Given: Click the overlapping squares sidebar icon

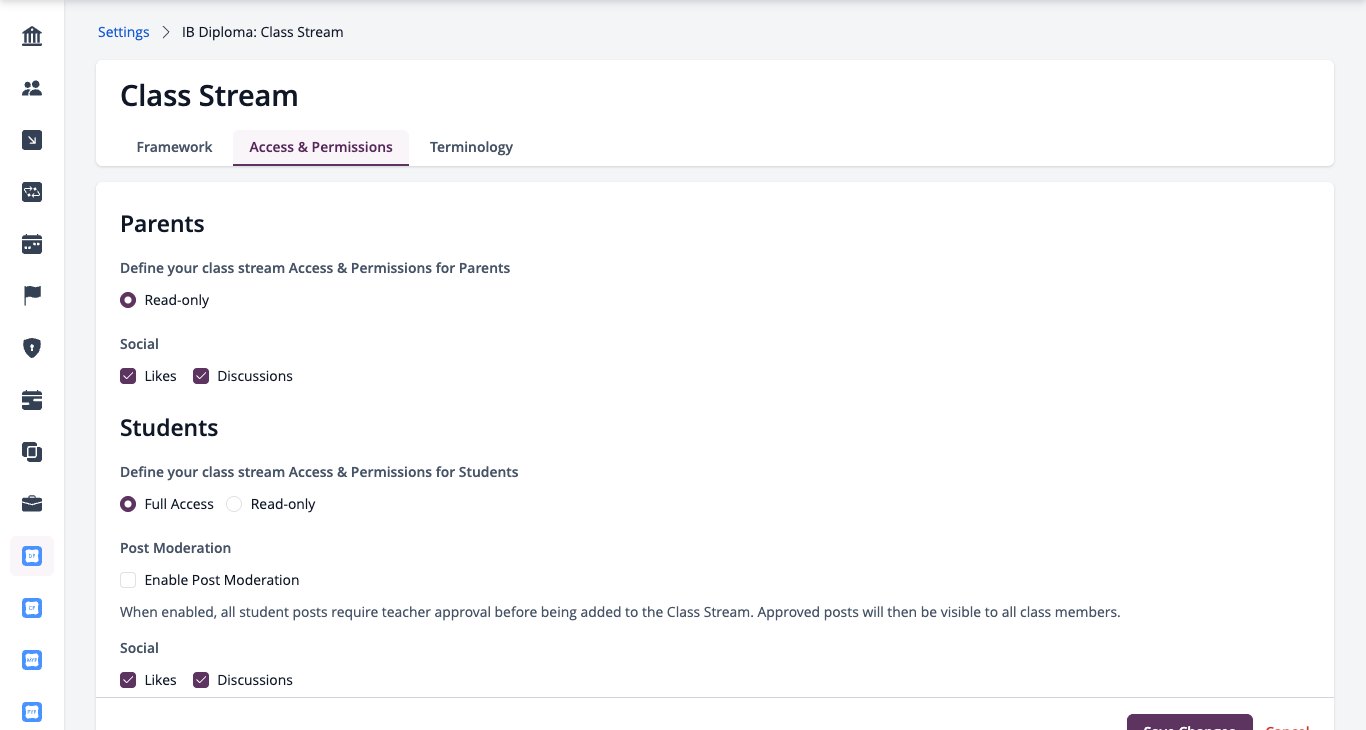Looking at the screenshot, I should click(x=32, y=452).
